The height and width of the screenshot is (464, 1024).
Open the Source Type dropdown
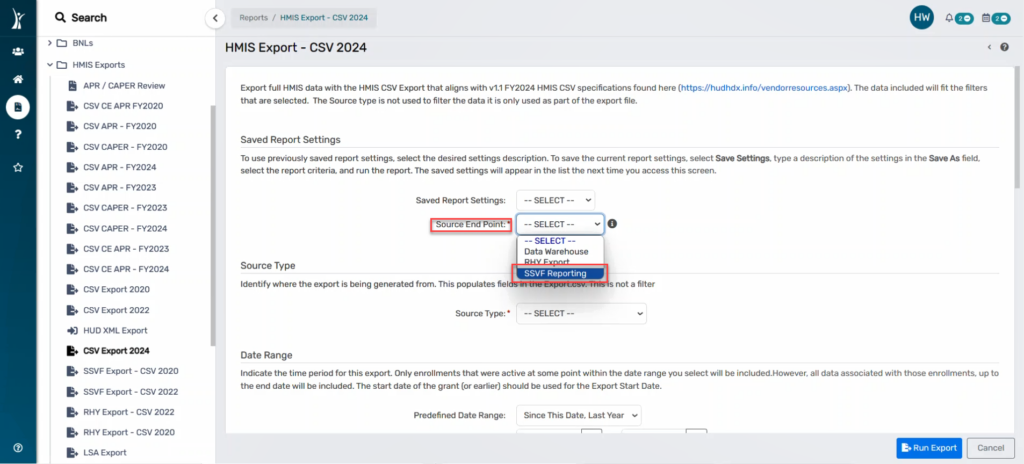click(581, 313)
